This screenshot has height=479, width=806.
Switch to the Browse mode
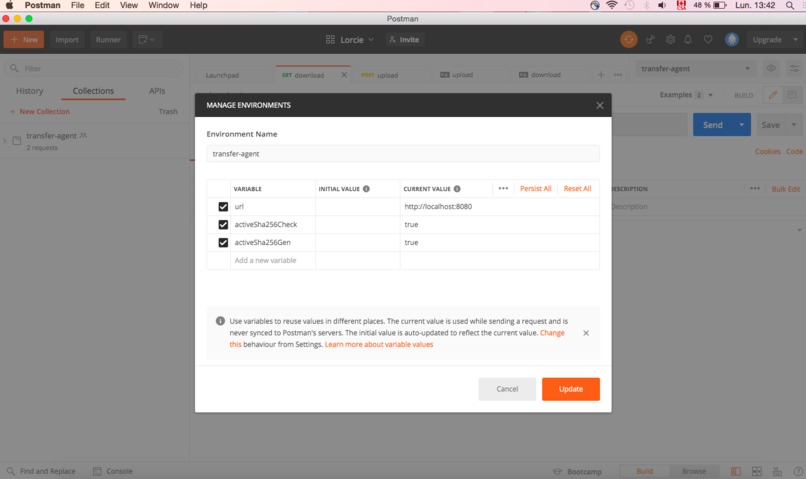(x=693, y=471)
